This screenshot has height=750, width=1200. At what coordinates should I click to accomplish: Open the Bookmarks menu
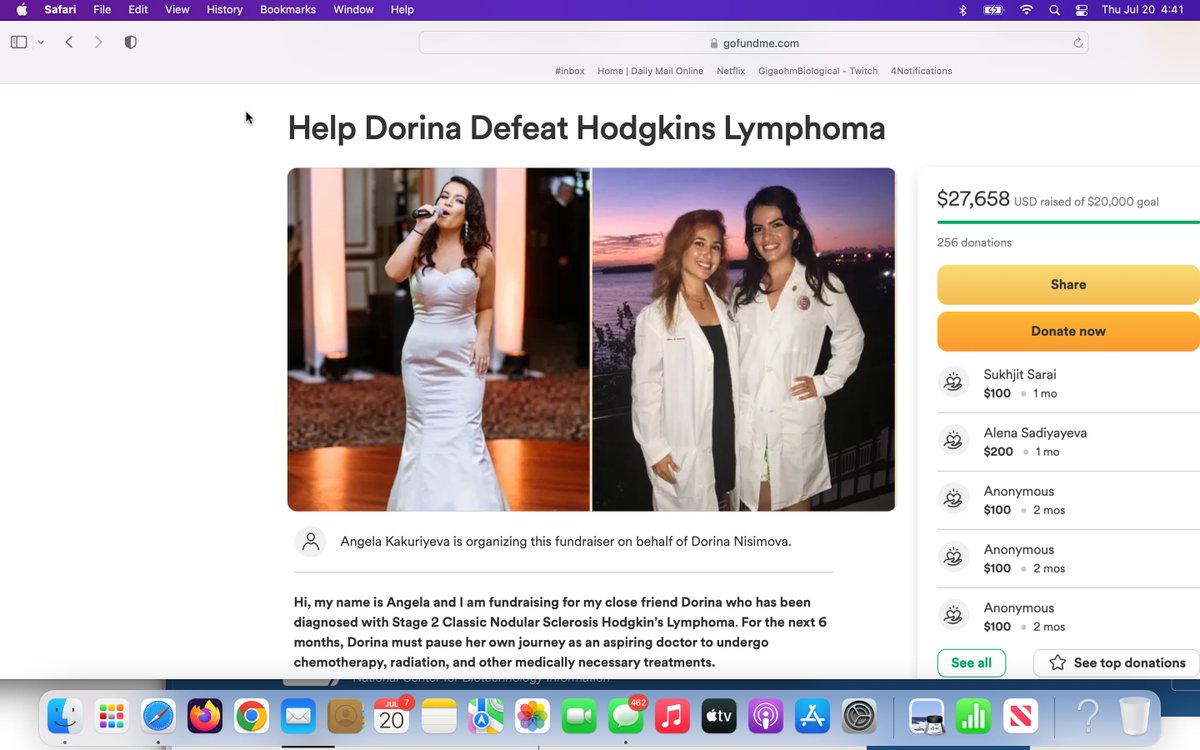click(287, 10)
